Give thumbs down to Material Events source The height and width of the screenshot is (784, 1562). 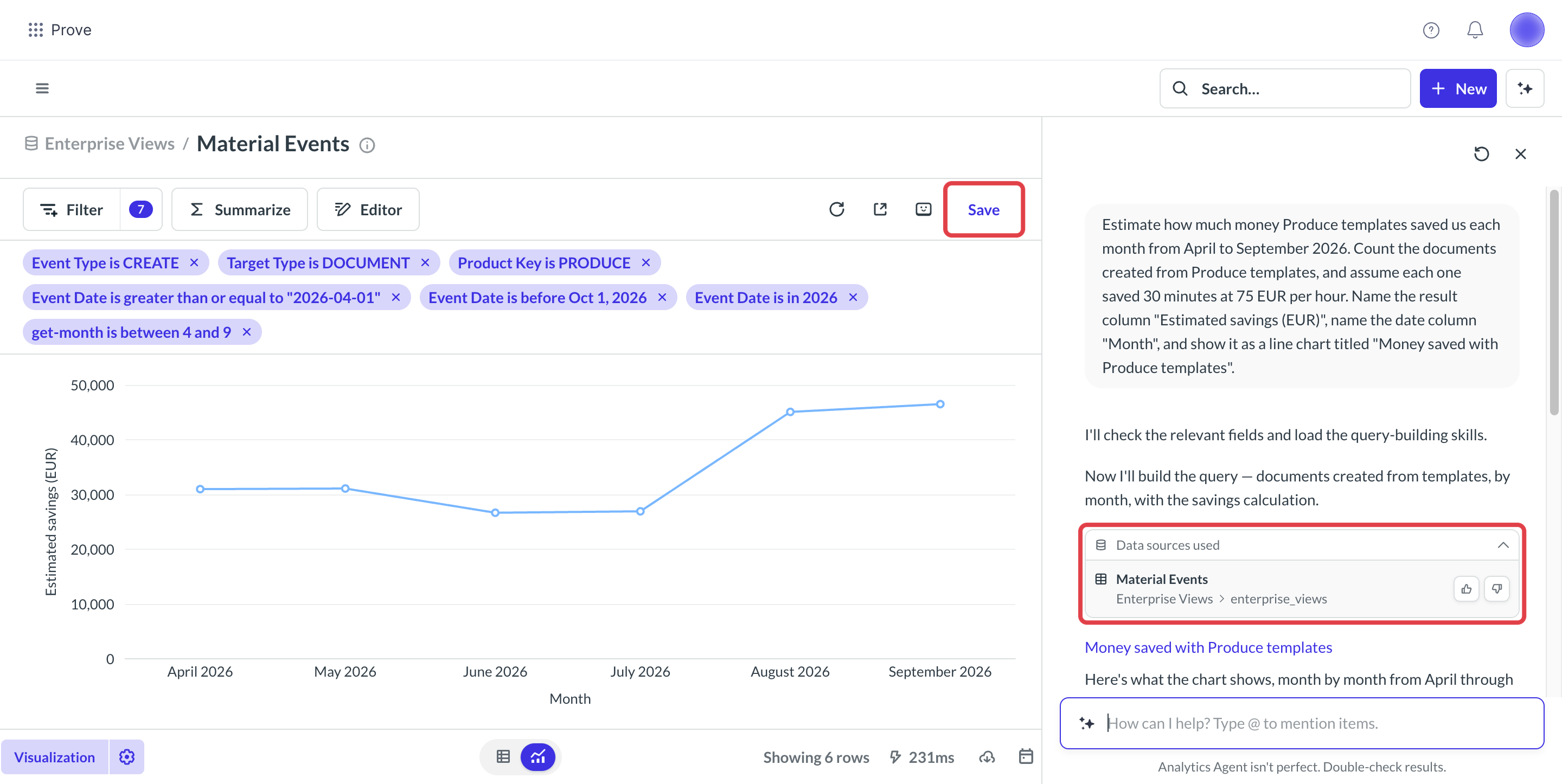(x=1496, y=589)
